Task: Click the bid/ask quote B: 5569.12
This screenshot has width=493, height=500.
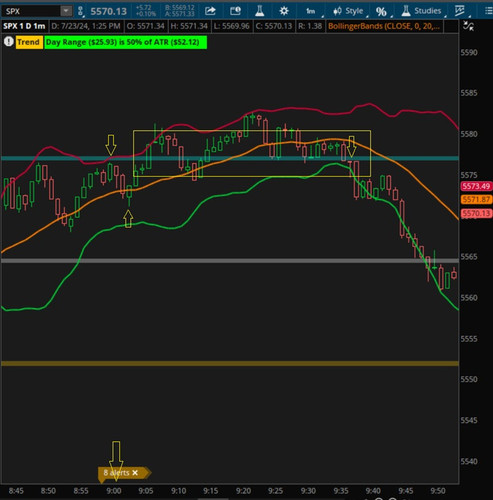Action: (179, 8)
